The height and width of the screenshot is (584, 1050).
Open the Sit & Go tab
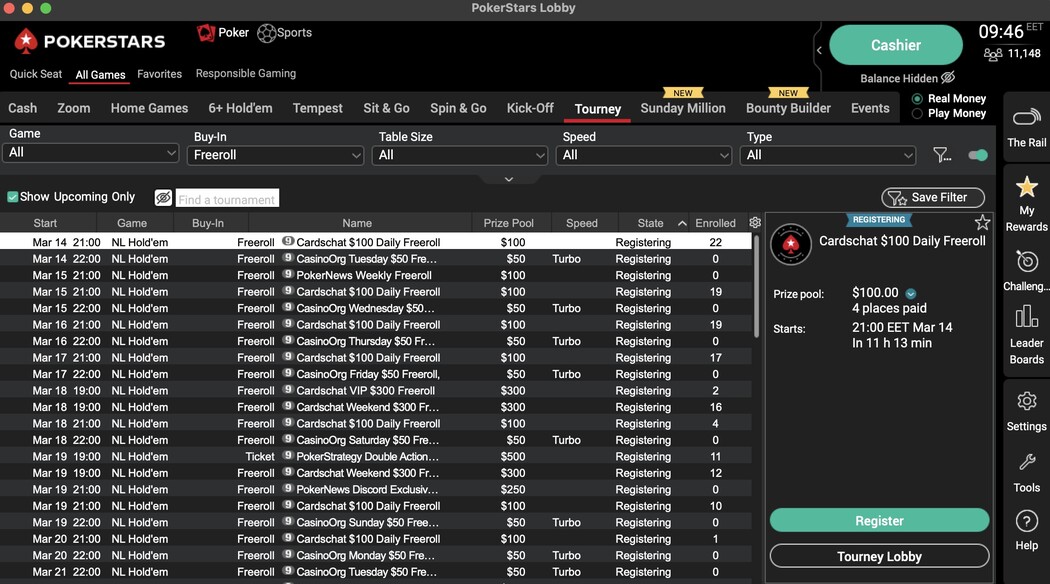(x=386, y=108)
